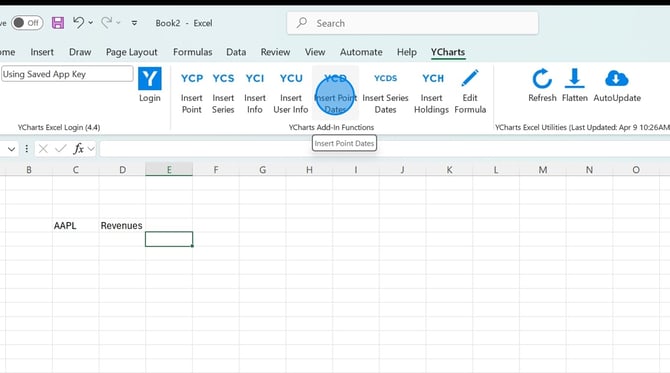Open Customize Quick Access Toolbar dropdown
This screenshot has width=670, height=373.
(134, 23)
